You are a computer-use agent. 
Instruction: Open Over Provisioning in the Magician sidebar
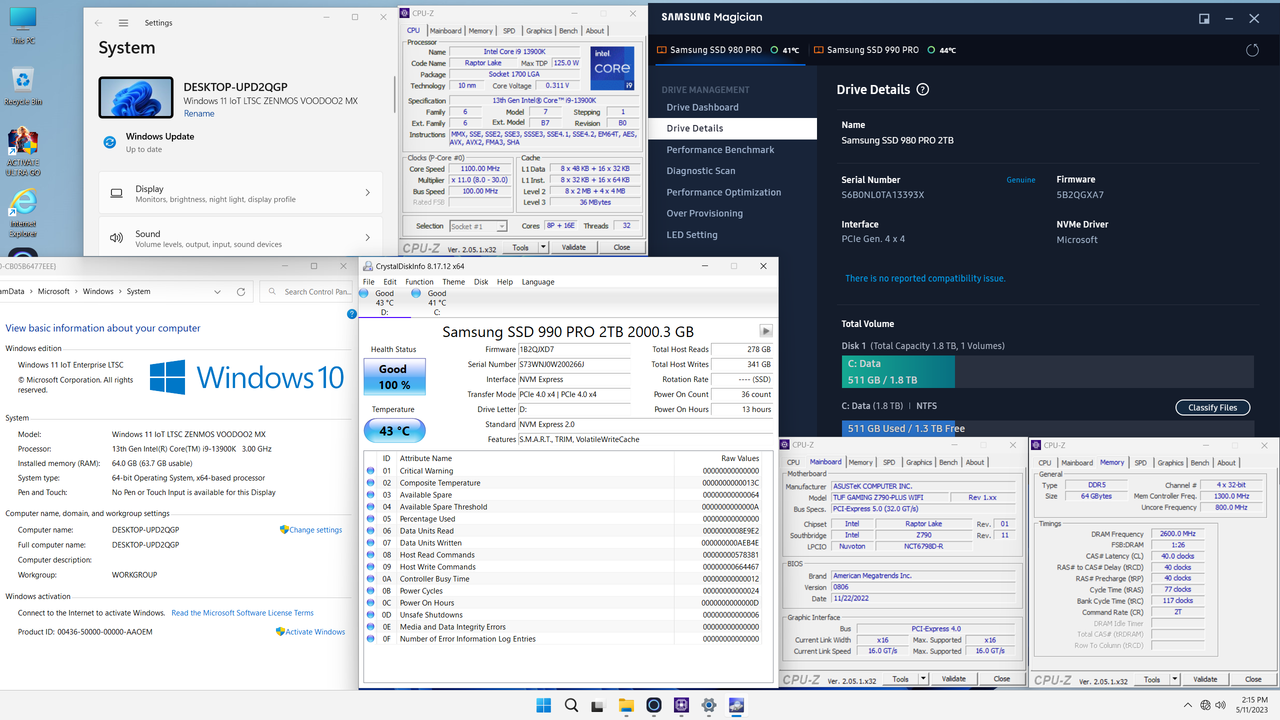pos(705,213)
